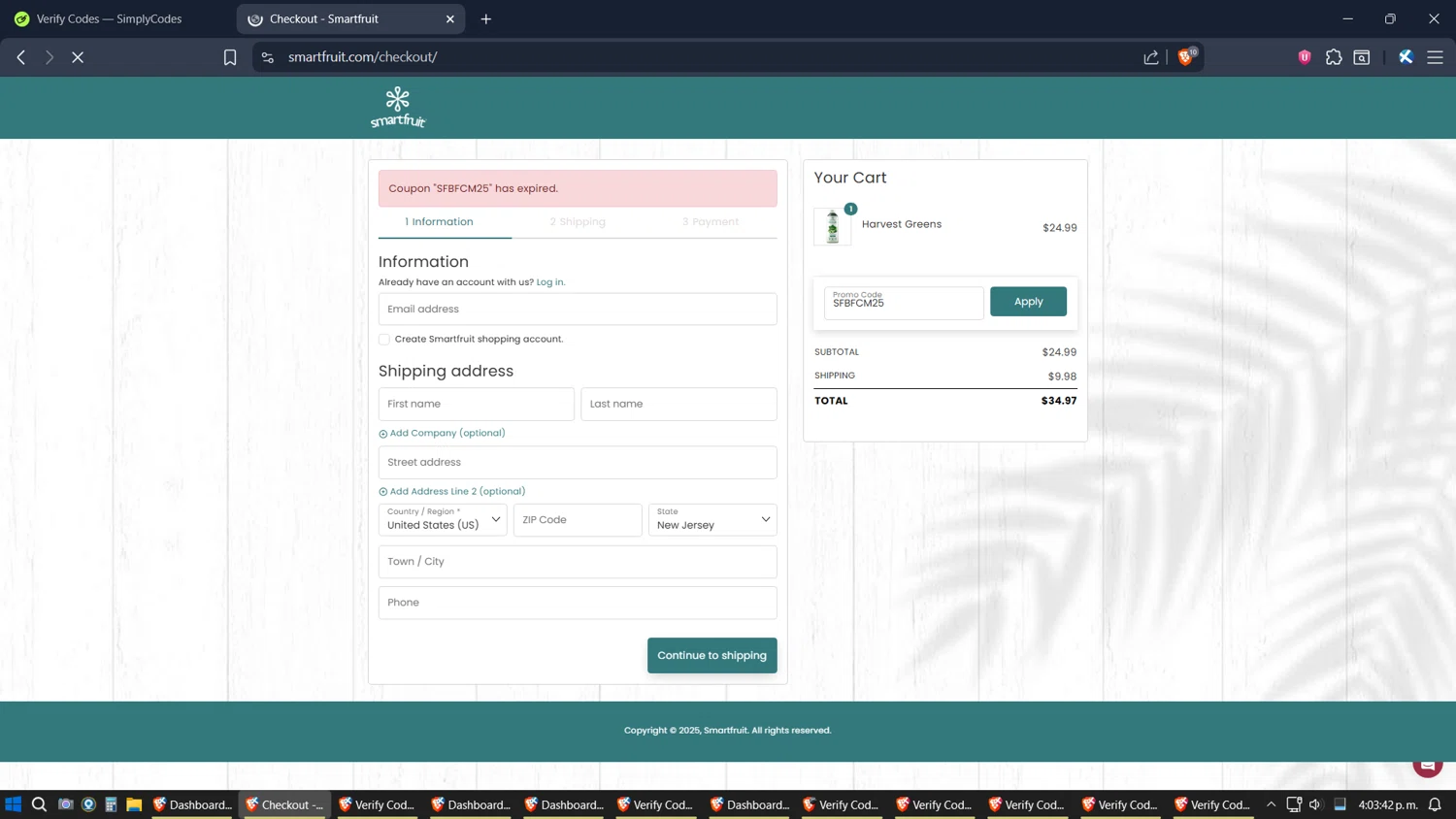Click Continue to shipping button
Image resolution: width=1456 pixels, height=819 pixels.
712,655
